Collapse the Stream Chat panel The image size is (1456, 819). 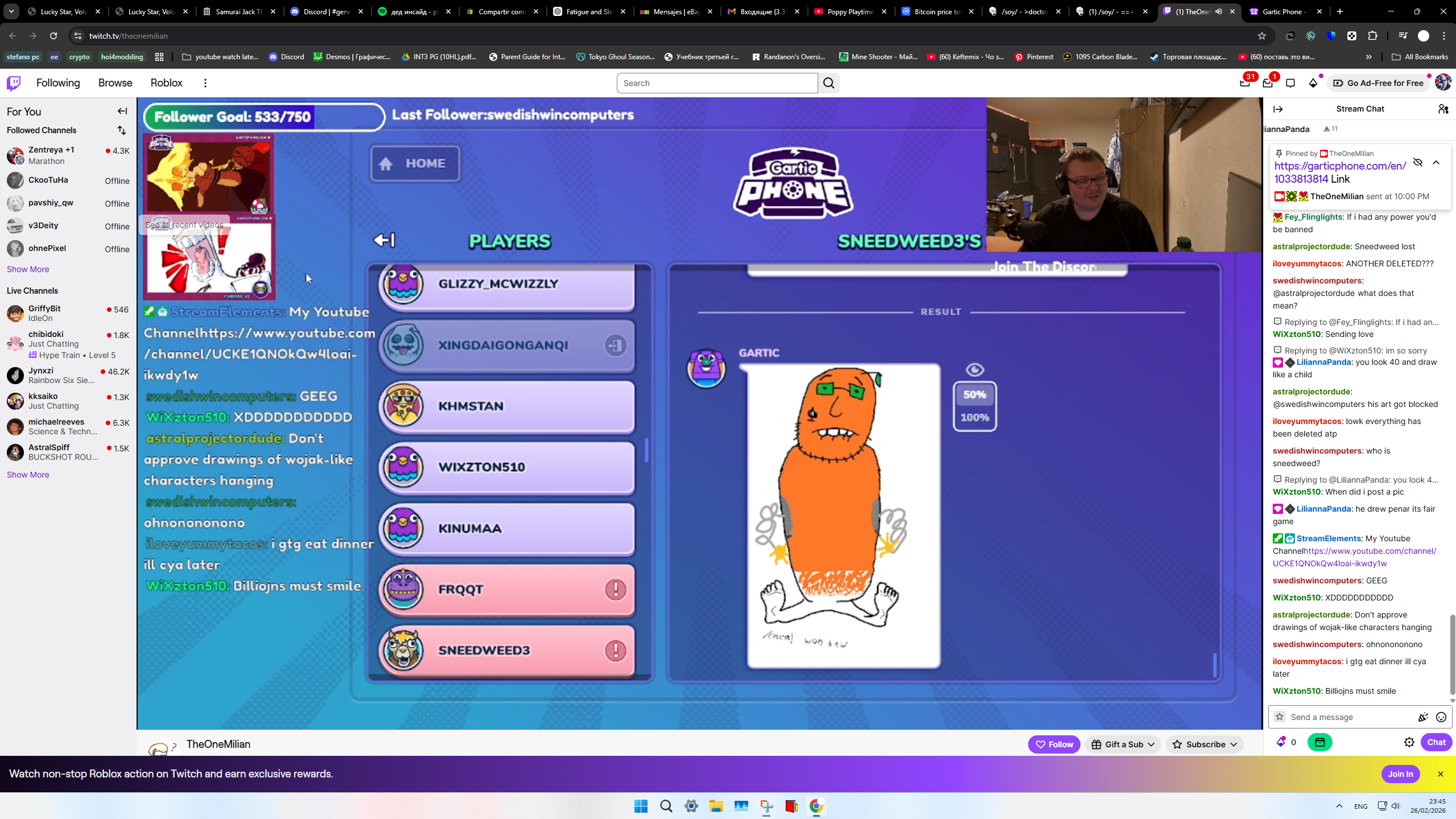pos(1278,109)
